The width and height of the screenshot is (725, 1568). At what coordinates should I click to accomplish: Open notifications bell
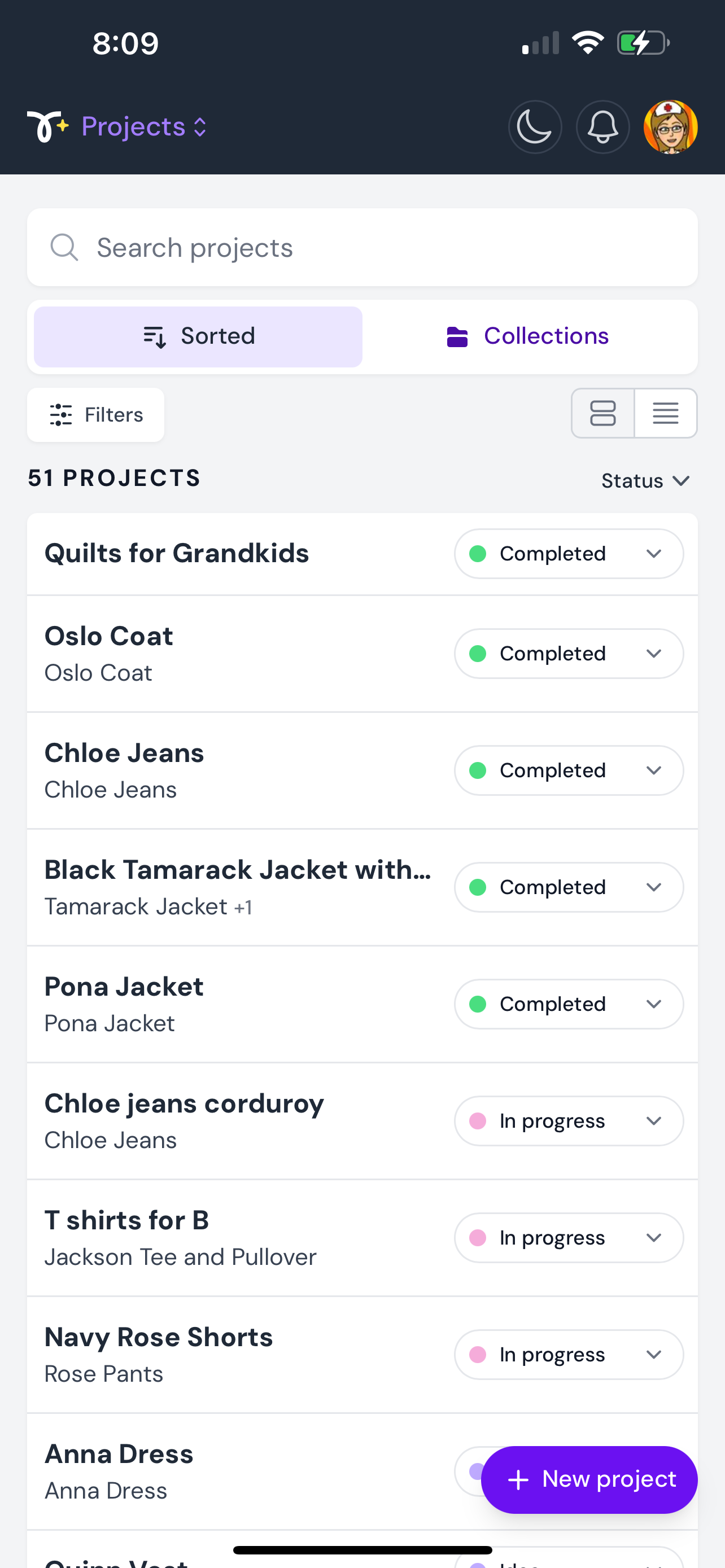tap(602, 127)
